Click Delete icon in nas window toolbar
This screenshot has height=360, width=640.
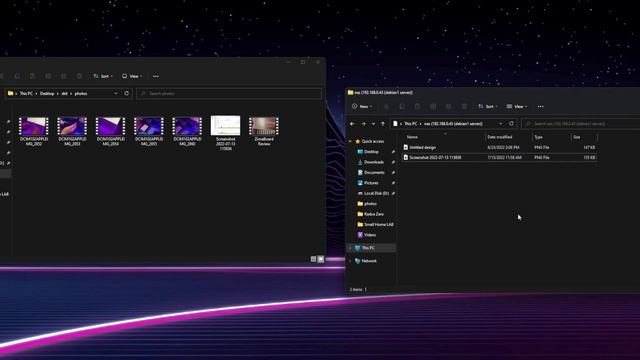(x=464, y=107)
